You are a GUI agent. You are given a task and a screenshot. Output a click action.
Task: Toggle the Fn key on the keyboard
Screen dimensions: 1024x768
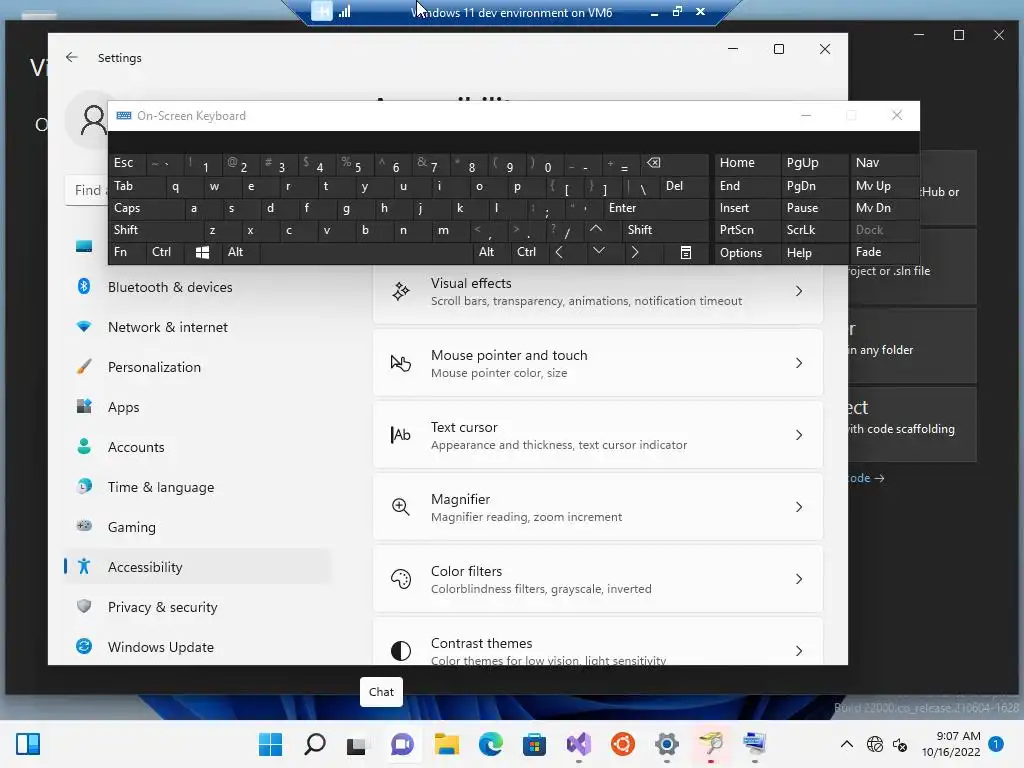tap(127, 252)
